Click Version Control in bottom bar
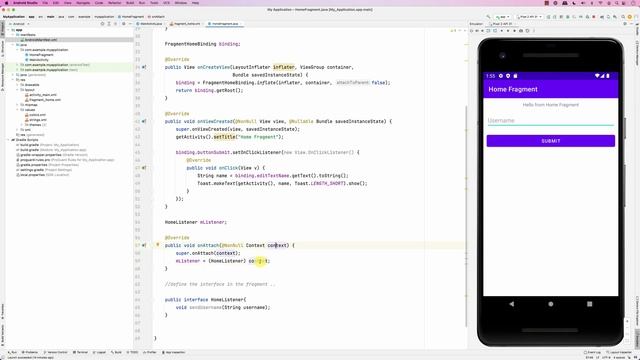This screenshot has height=360, width=640. pos(55,352)
